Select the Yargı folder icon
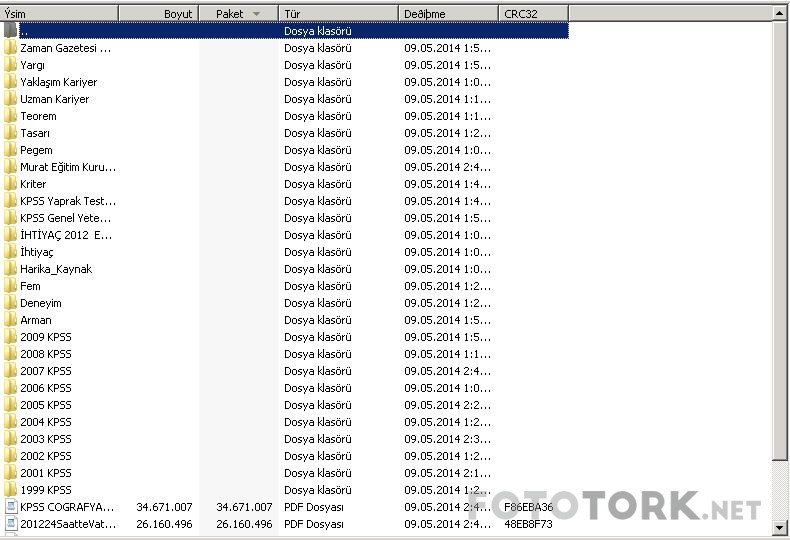 (10, 65)
